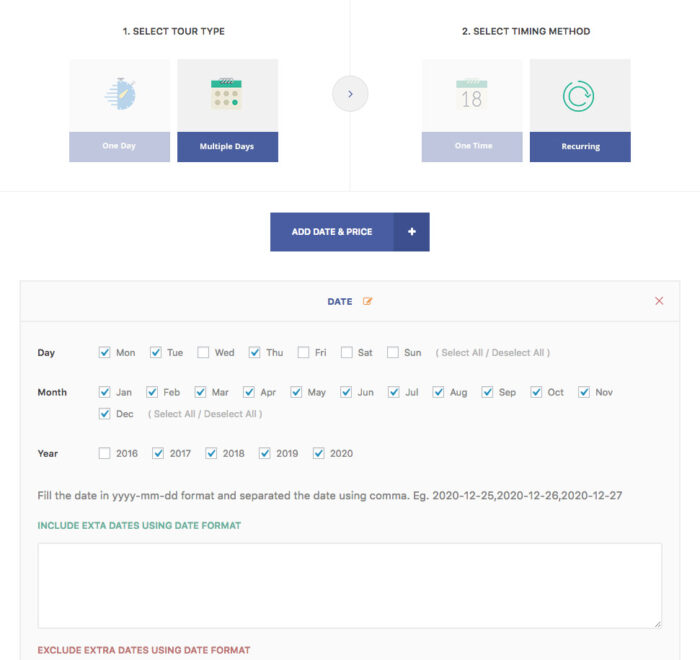Uncheck the Thu day checkbox
700x660 pixels.
(255, 353)
